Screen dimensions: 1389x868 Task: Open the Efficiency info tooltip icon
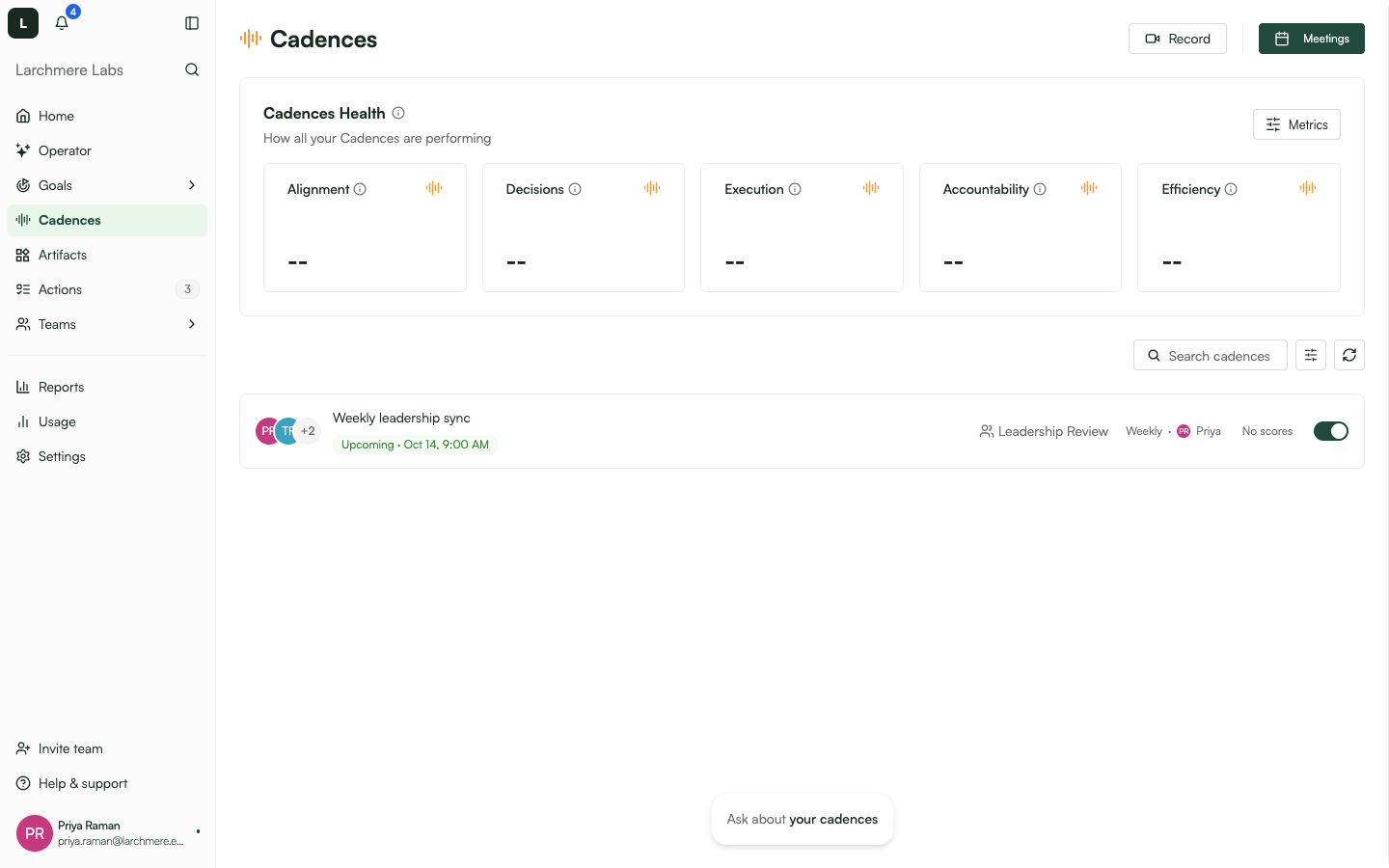click(1231, 189)
